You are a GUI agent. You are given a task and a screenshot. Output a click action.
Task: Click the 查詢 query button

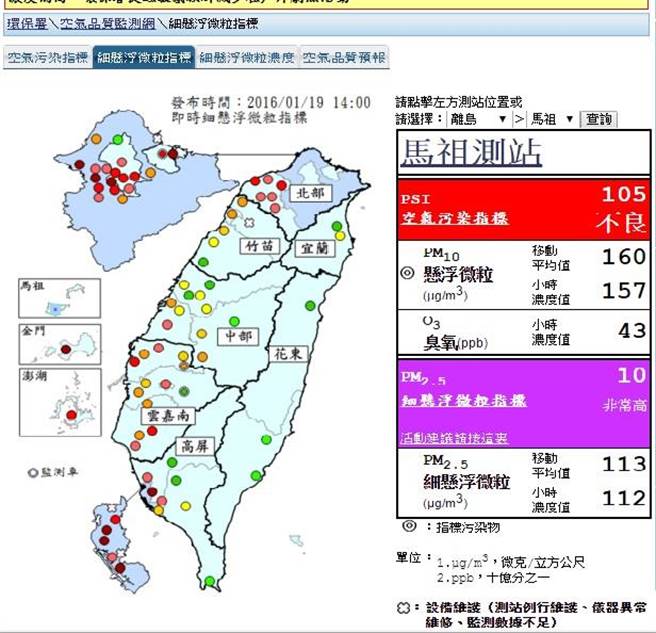[x=598, y=120]
